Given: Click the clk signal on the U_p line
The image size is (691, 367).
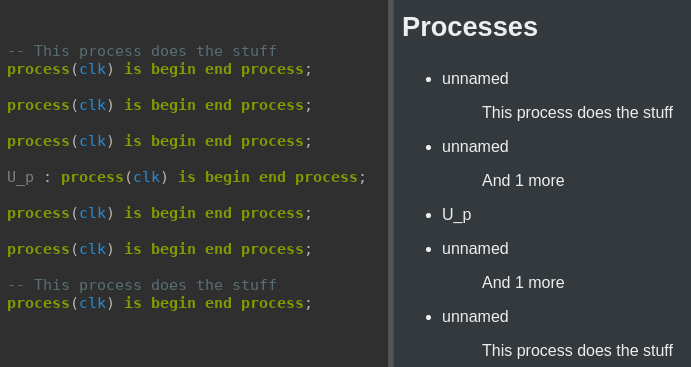Looking at the screenshot, I should pyautogui.click(x=146, y=177).
